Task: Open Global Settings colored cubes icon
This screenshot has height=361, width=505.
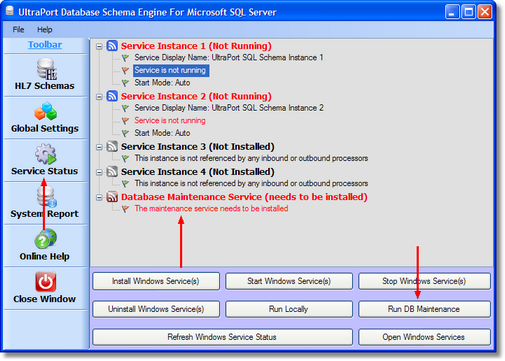Action: pos(46,111)
